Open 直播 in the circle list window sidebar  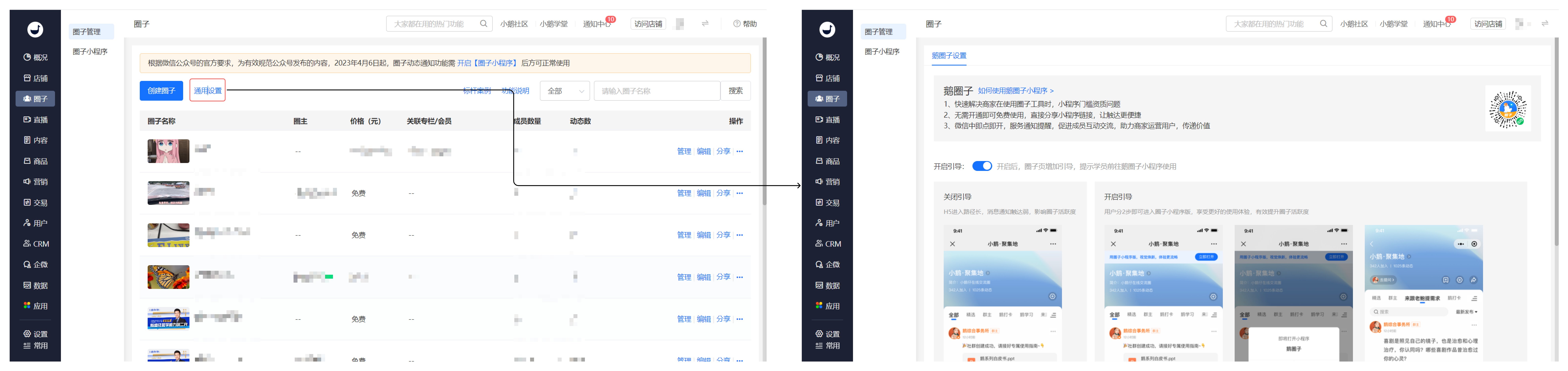pyautogui.click(x=35, y=119)
